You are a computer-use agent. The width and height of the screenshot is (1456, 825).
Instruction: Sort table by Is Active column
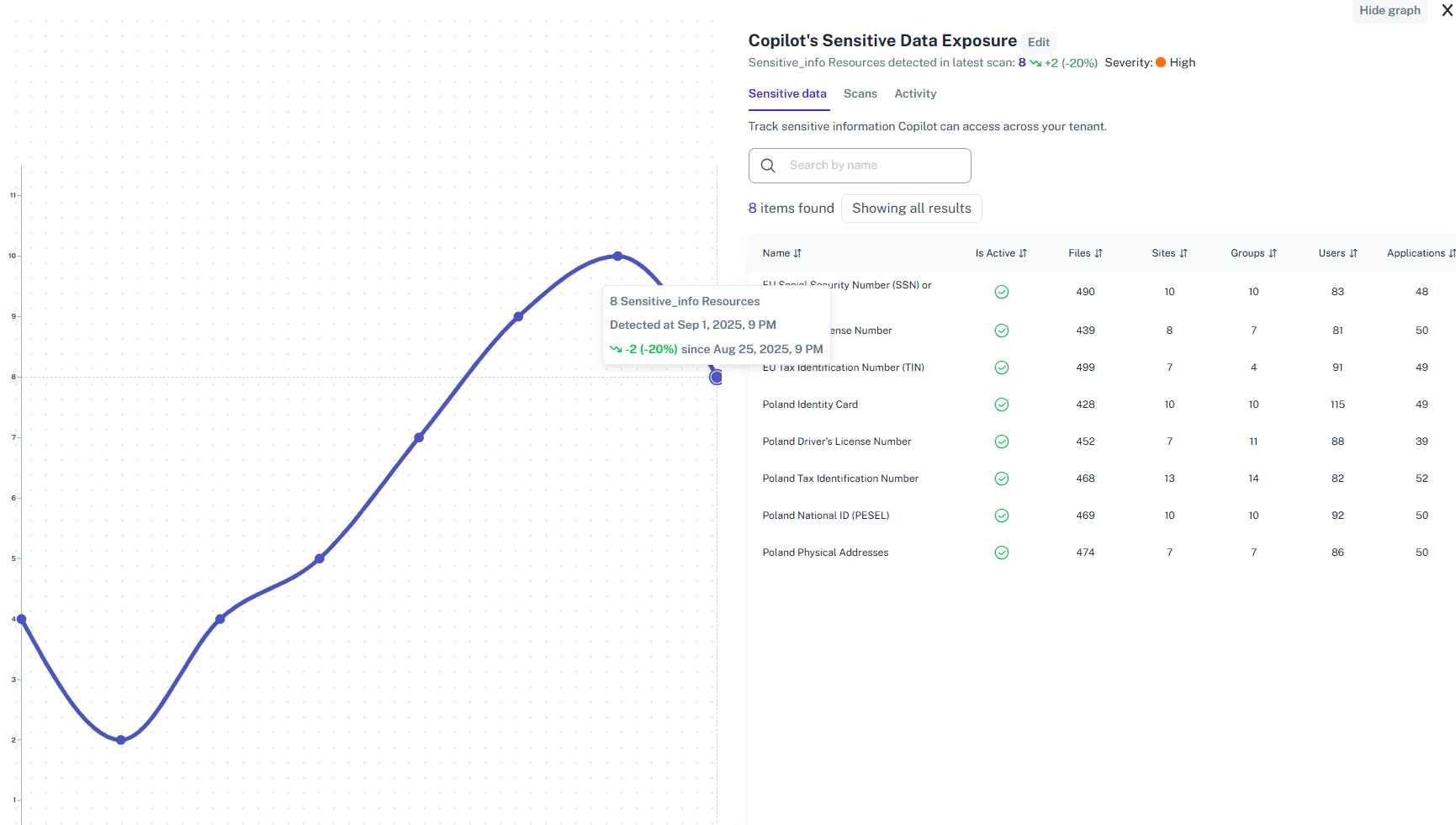point(1001,253)
